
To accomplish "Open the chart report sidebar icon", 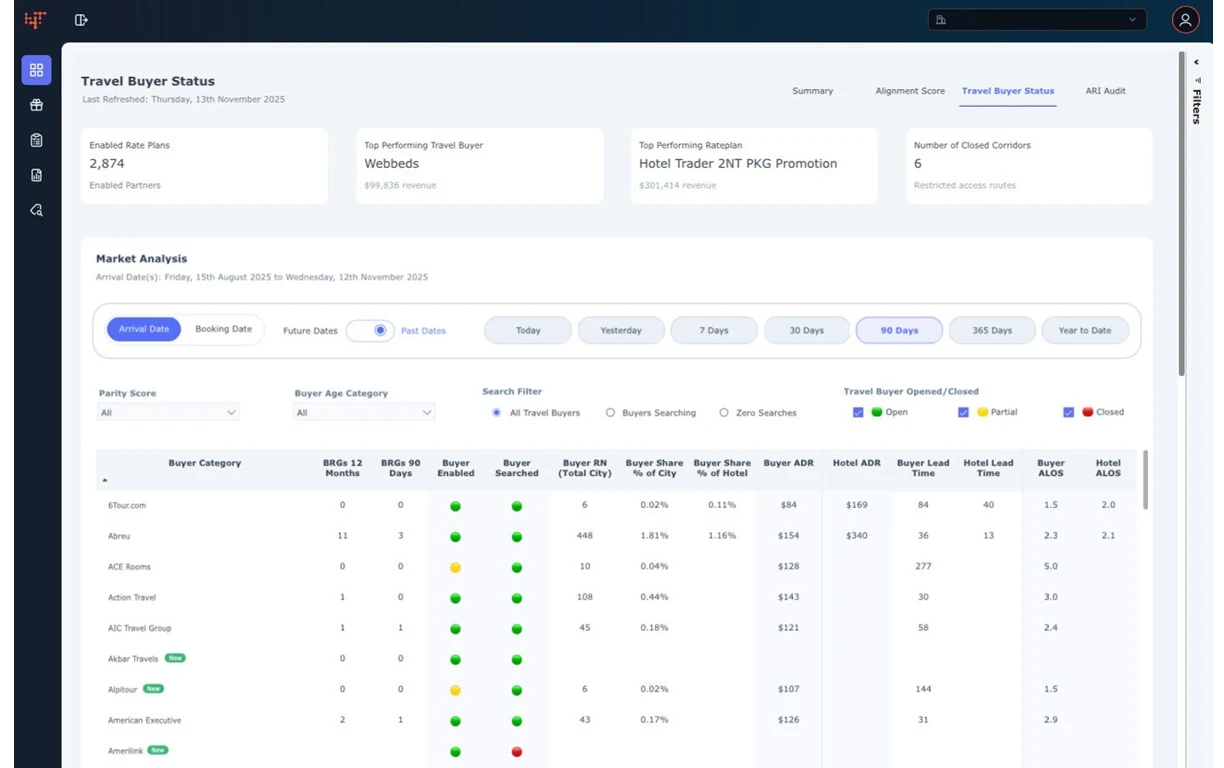I will click(36, 175).
